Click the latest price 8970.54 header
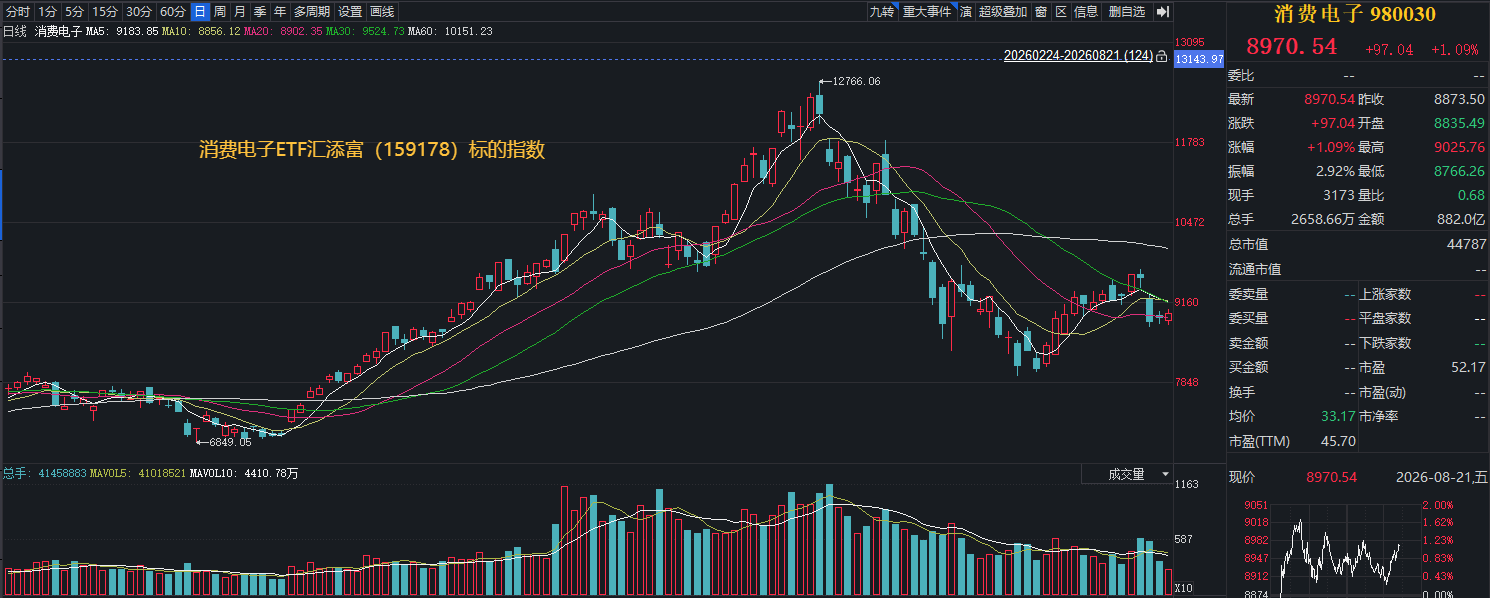Viewport: 1490px width, 598px height. click(1291, 46)
